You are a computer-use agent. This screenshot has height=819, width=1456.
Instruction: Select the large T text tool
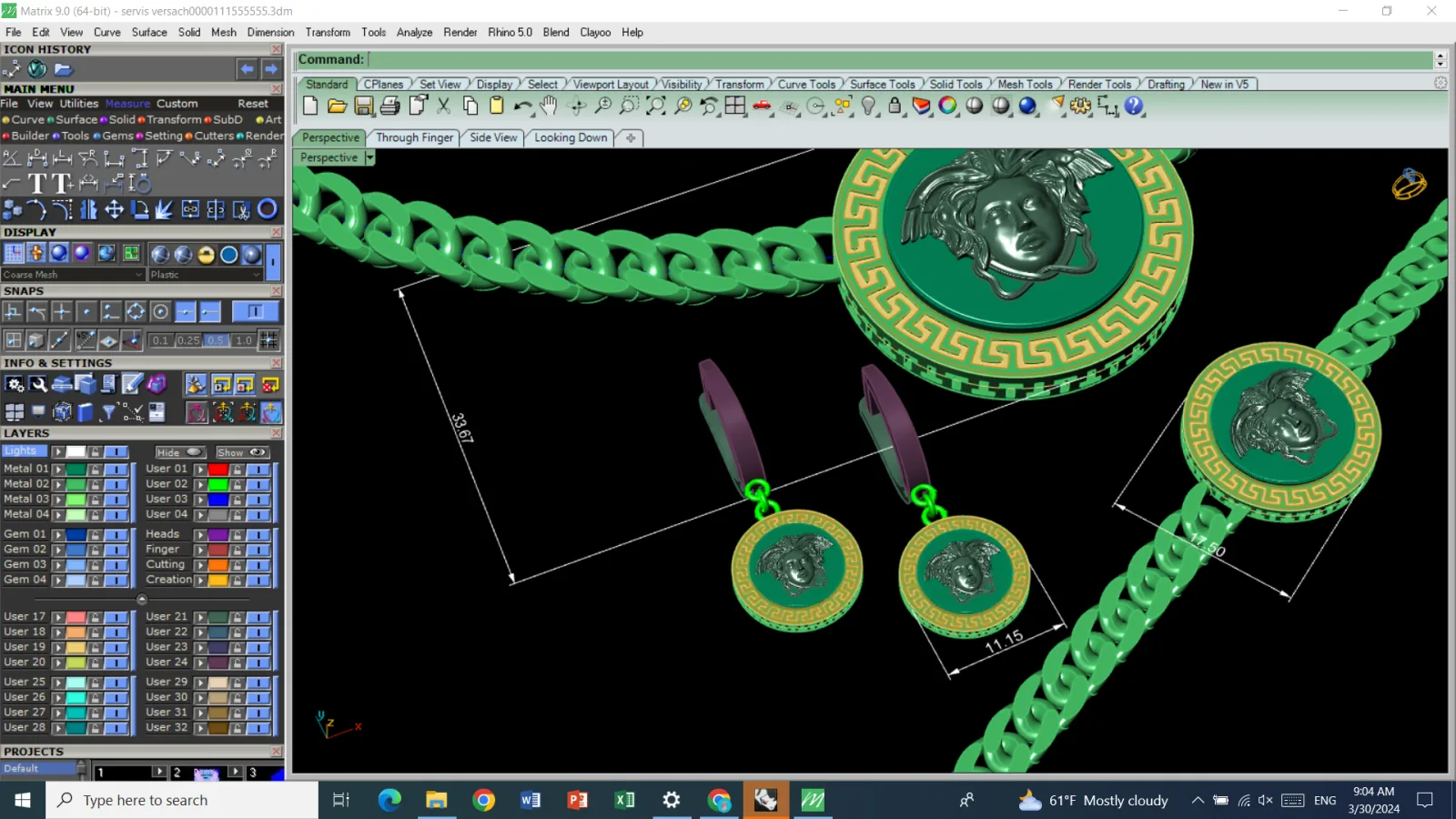pyautogui.click(x=37, y=184)
